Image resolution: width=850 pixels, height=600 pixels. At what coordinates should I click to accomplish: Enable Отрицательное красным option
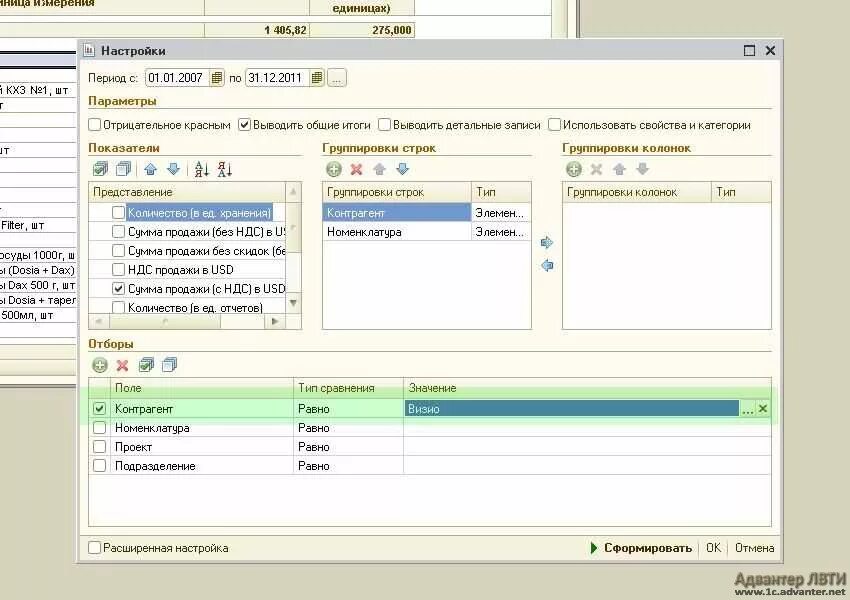point(94,125)
